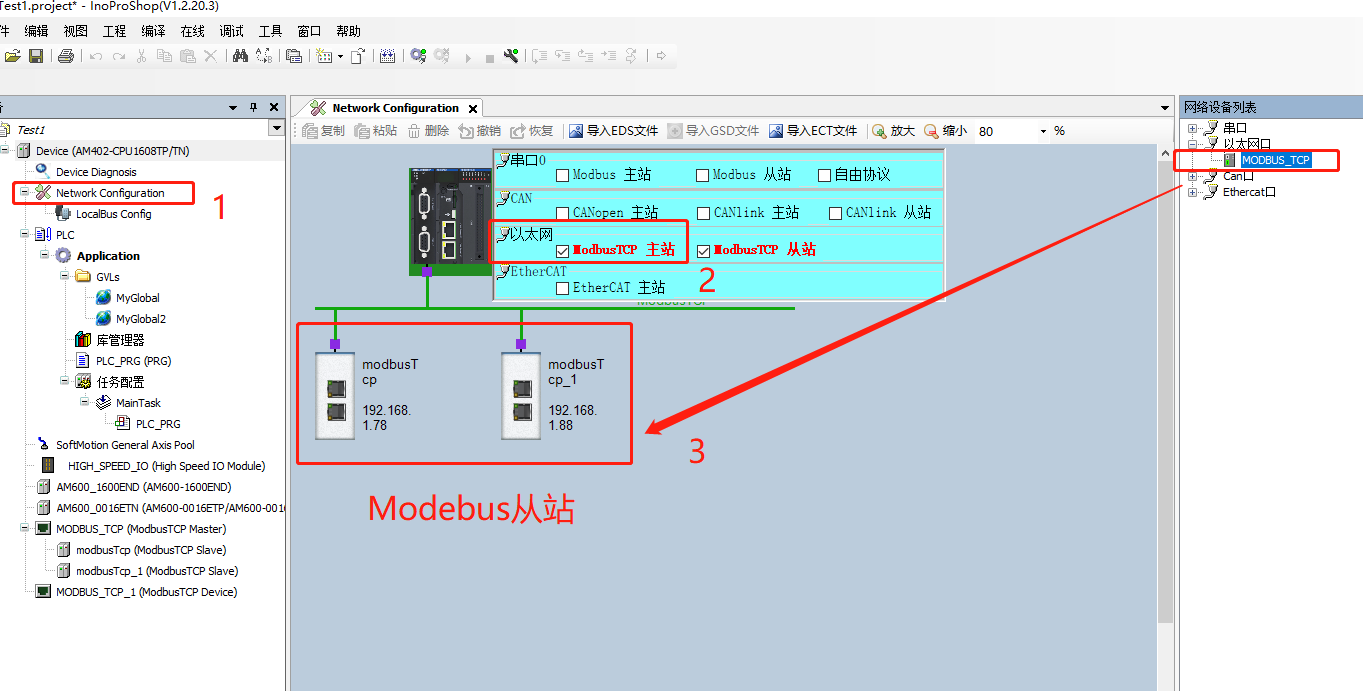1363x691 pixels.
Task: Click the 恢复 redo button in network toolbar
Action: point(531,131)
